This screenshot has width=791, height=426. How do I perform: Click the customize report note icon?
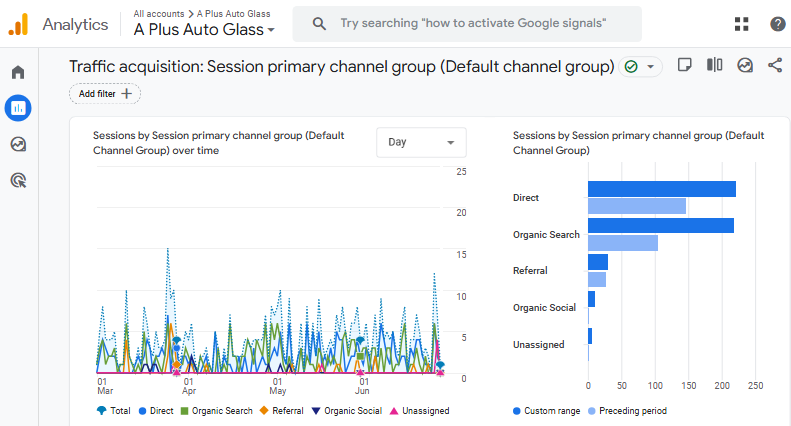[x=685, y=65]
